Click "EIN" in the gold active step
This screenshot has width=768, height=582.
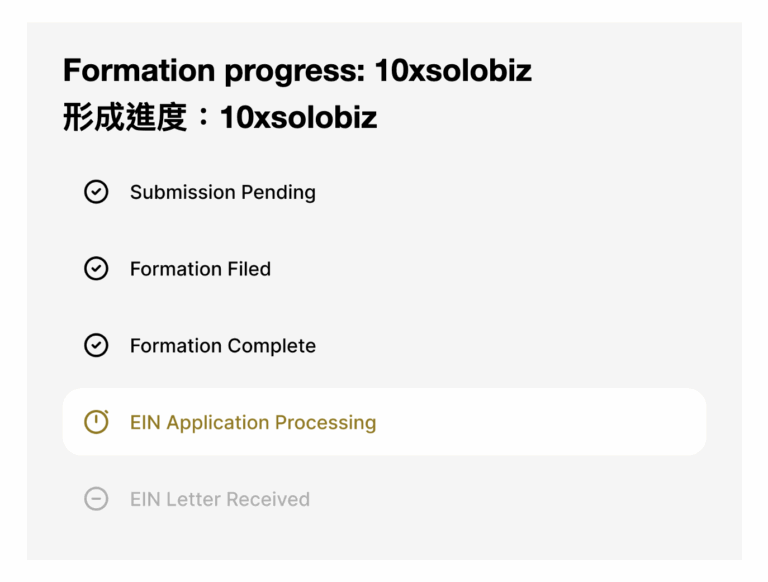pos(146,423)
